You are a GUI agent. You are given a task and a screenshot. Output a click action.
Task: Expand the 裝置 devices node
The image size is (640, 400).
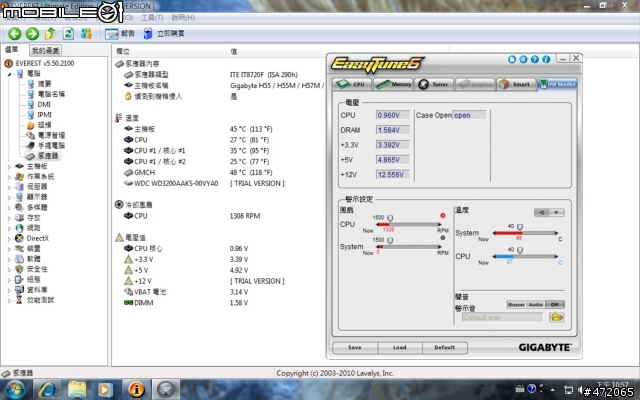click(9, 249)
